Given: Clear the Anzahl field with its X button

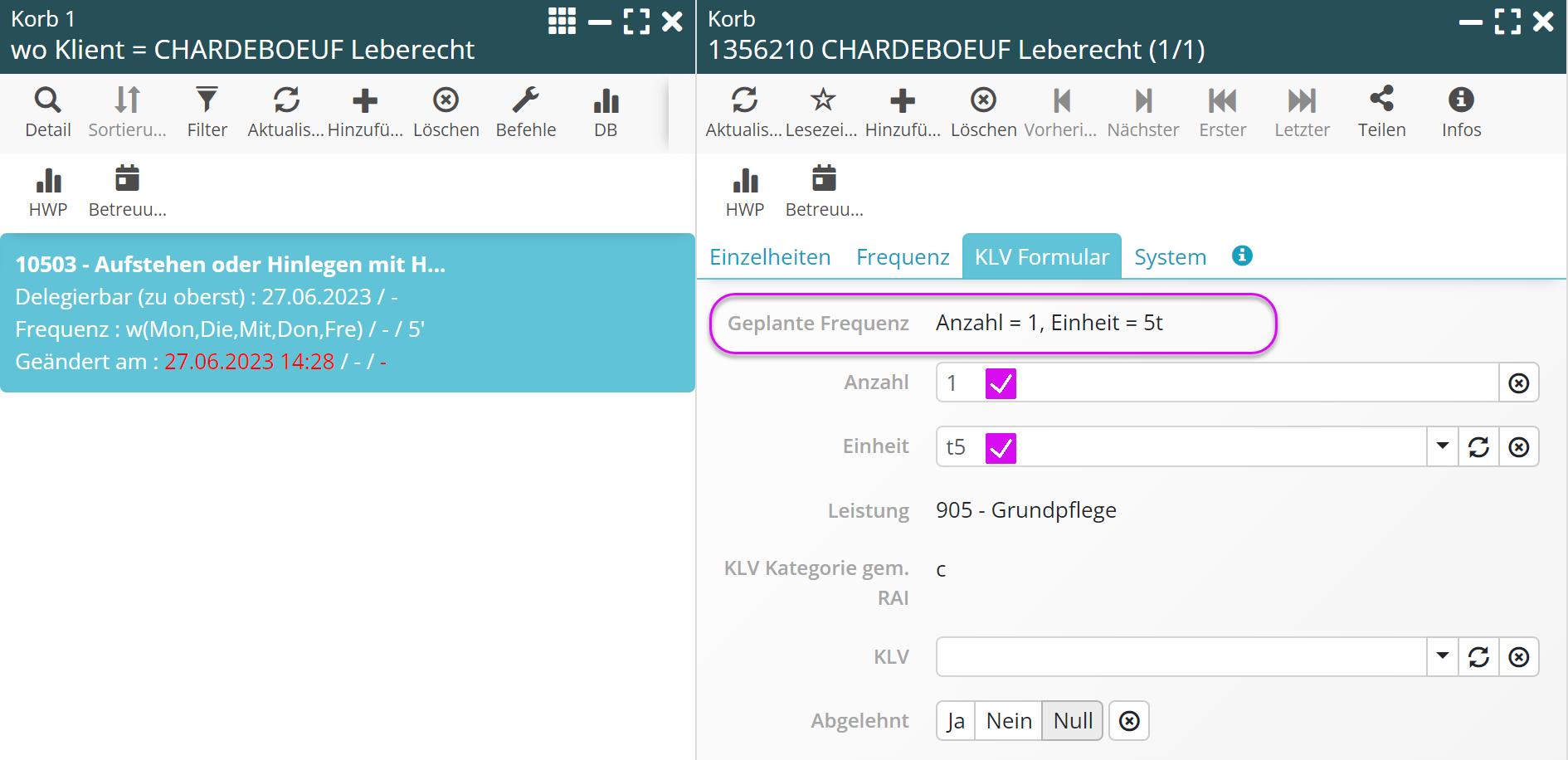Looking at the screenshot, I should tap(1518, 382).
